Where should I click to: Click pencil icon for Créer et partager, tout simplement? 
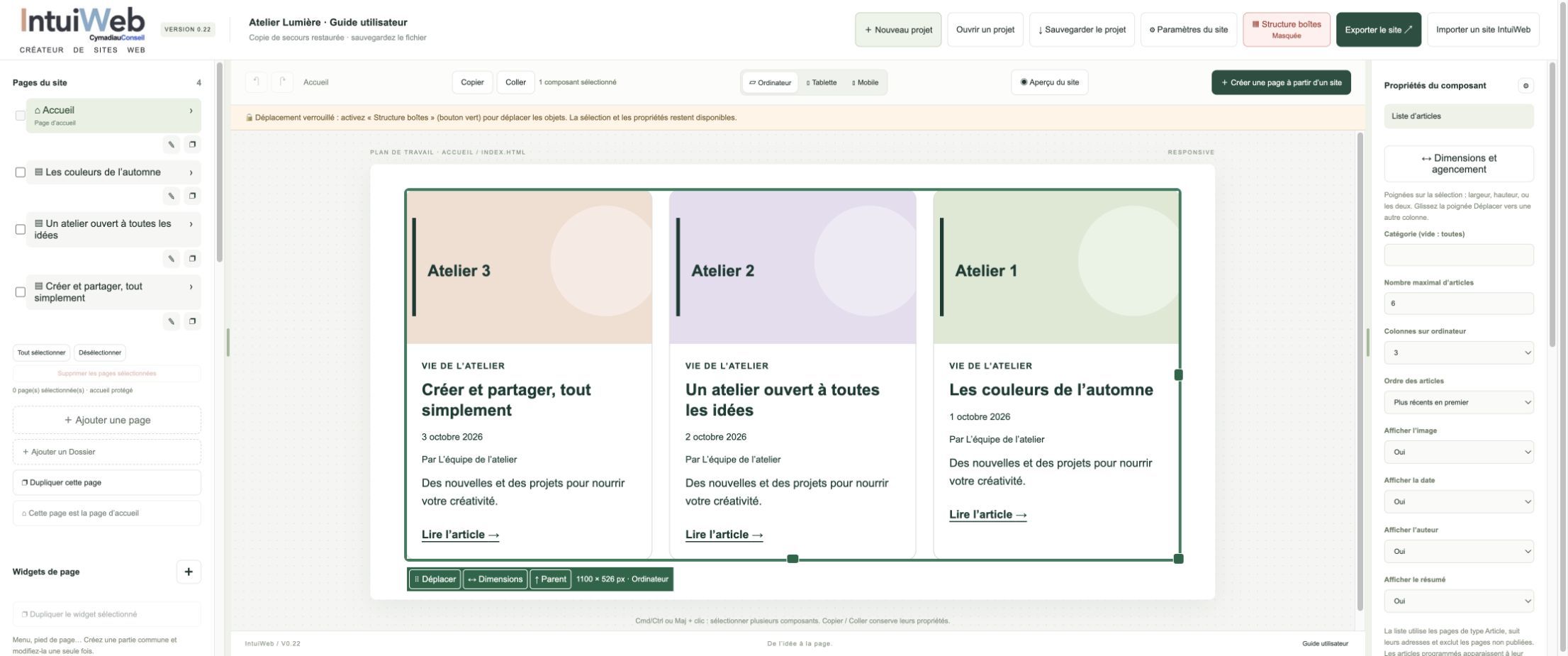point(171,321)
